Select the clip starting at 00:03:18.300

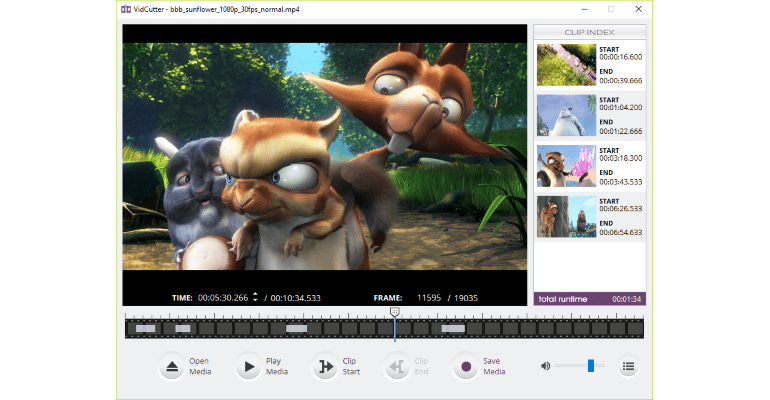pos(589,166)
